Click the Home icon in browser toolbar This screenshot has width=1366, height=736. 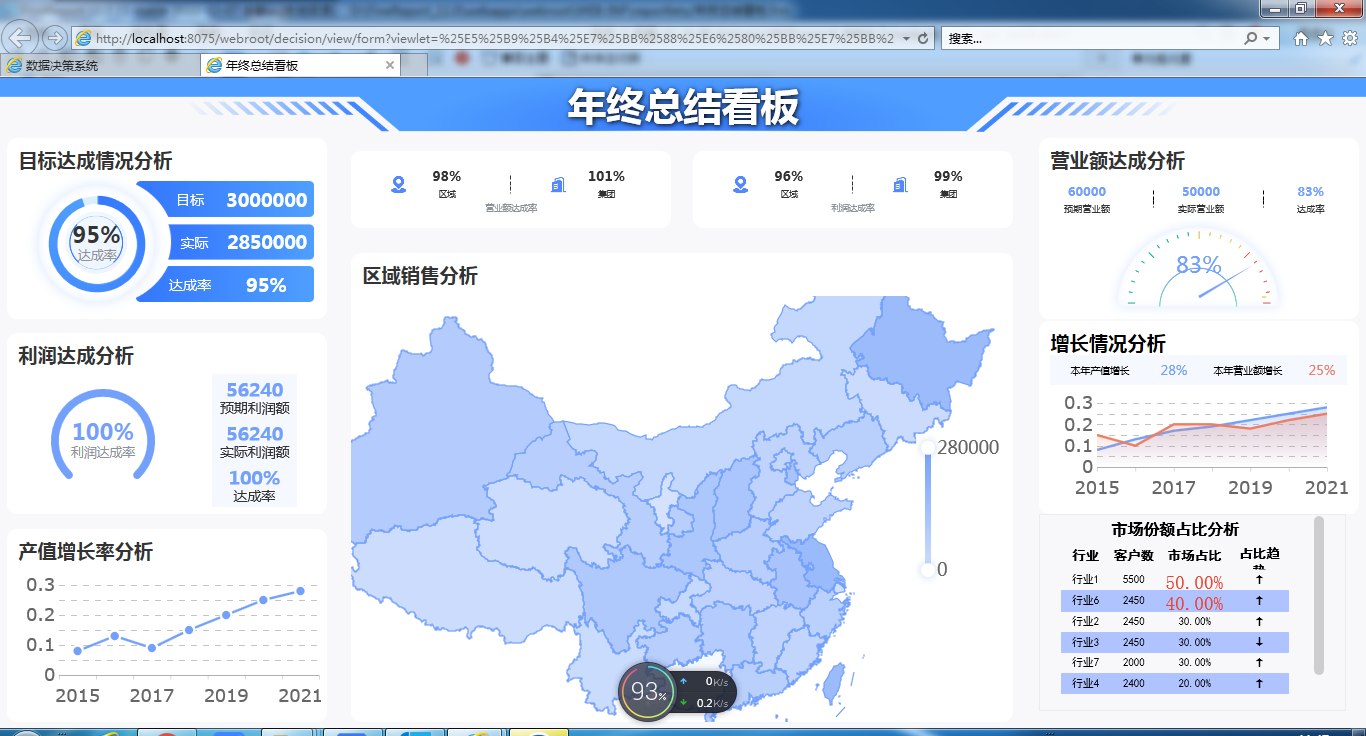(x=1301, y=39)
